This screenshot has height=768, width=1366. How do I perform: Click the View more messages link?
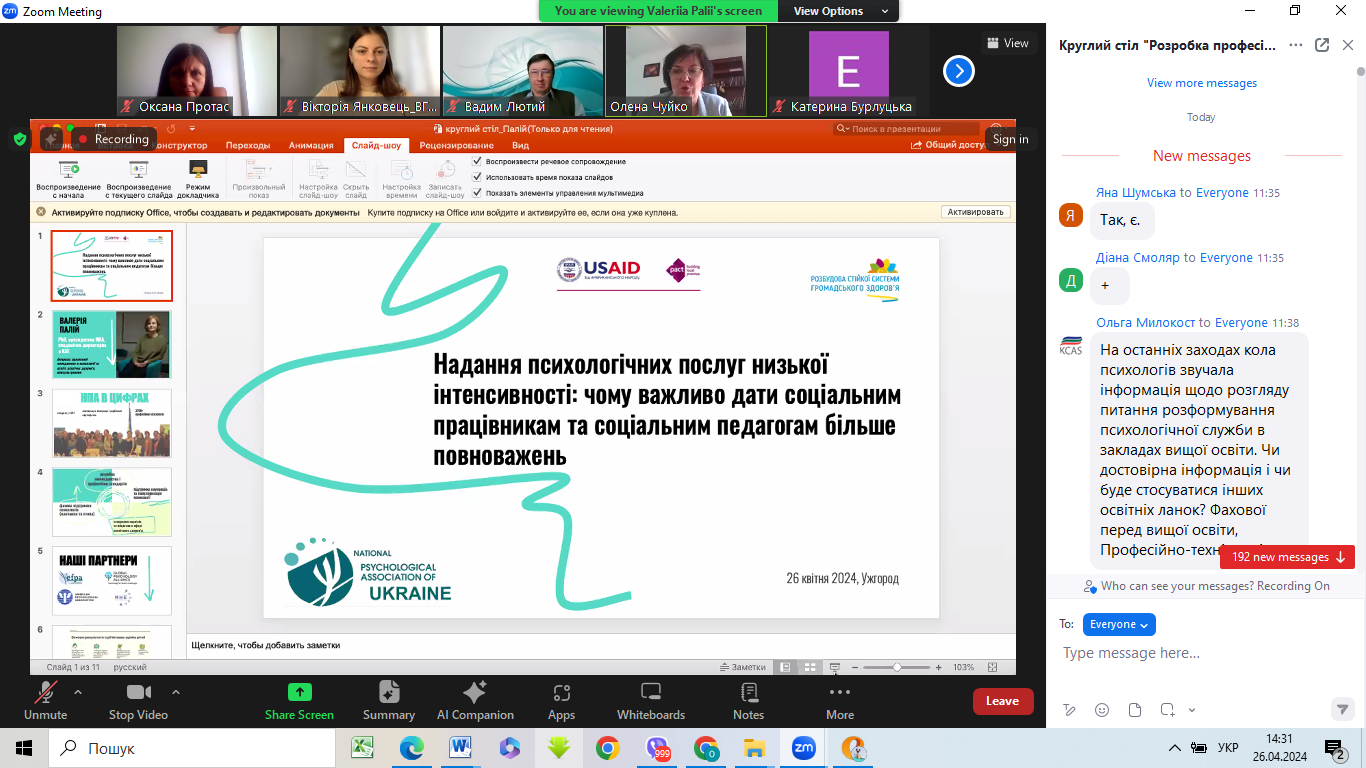[x=1201, y=83]
